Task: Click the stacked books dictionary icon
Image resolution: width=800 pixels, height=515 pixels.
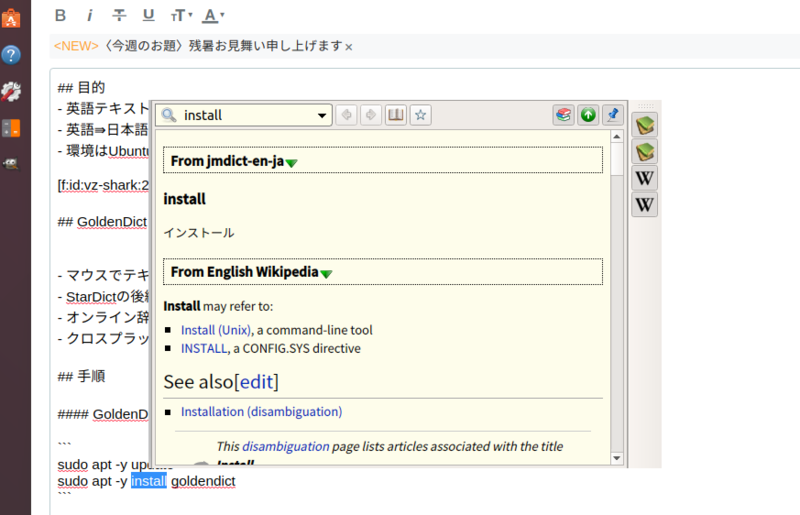Action: [563, 115]
